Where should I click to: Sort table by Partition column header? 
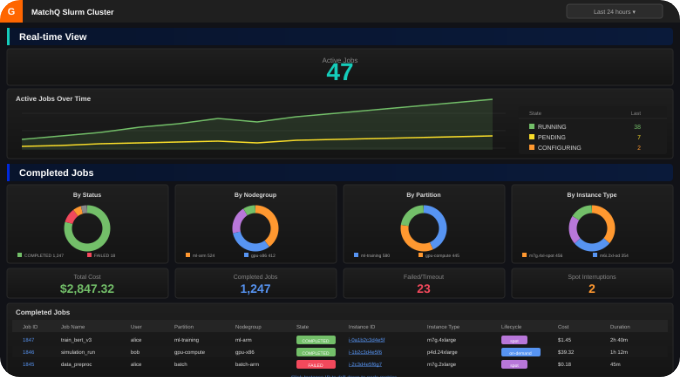pyautogui.click(x=184, y=327)
